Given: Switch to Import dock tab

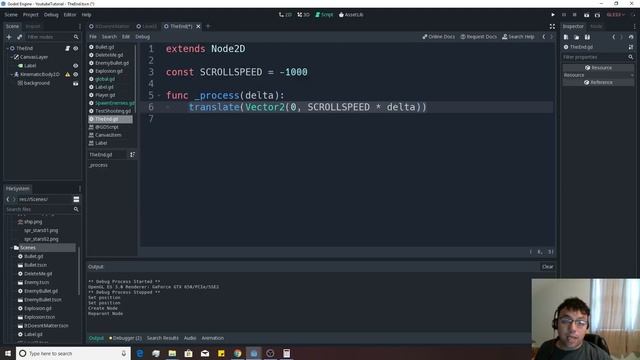Looking at the screenshot, I should click(x=33, y=26).
